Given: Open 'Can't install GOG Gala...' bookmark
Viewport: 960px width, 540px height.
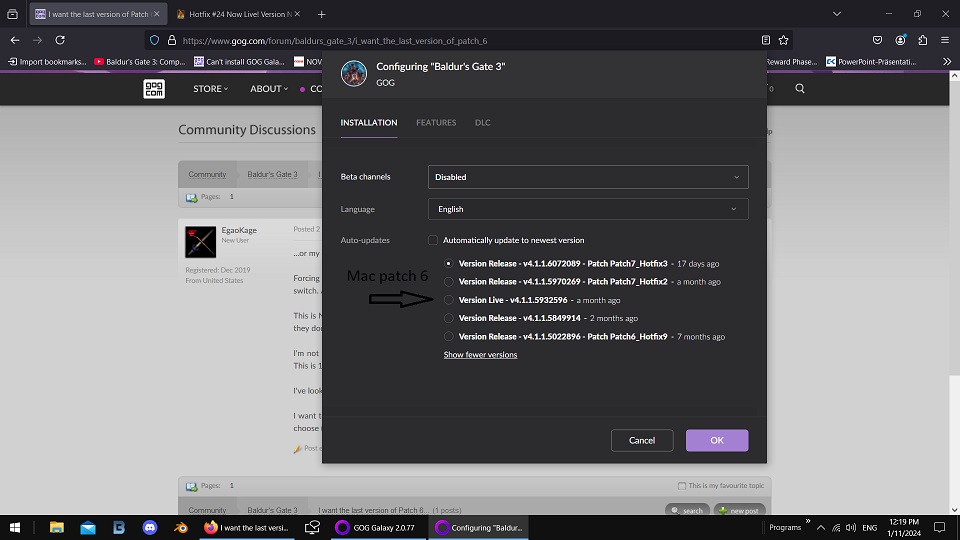Looking at the screenshot, I should 239,61.
